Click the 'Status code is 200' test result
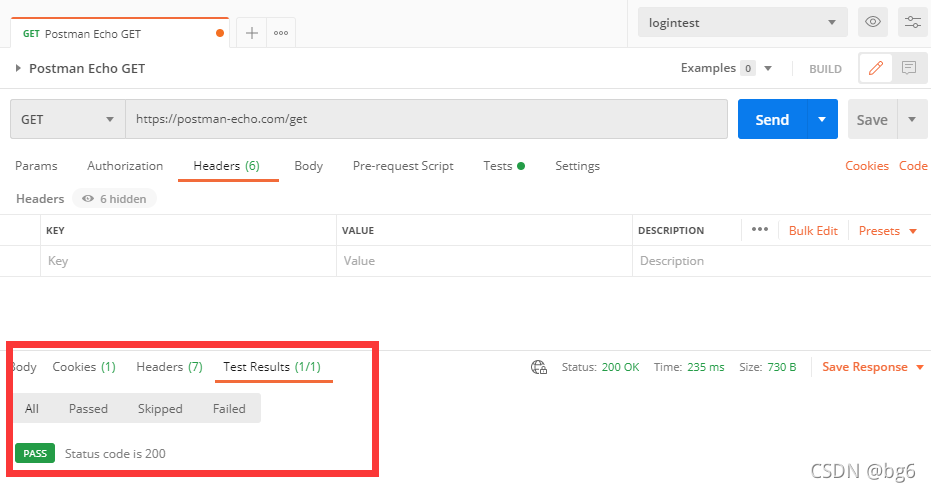 (115, 453)
